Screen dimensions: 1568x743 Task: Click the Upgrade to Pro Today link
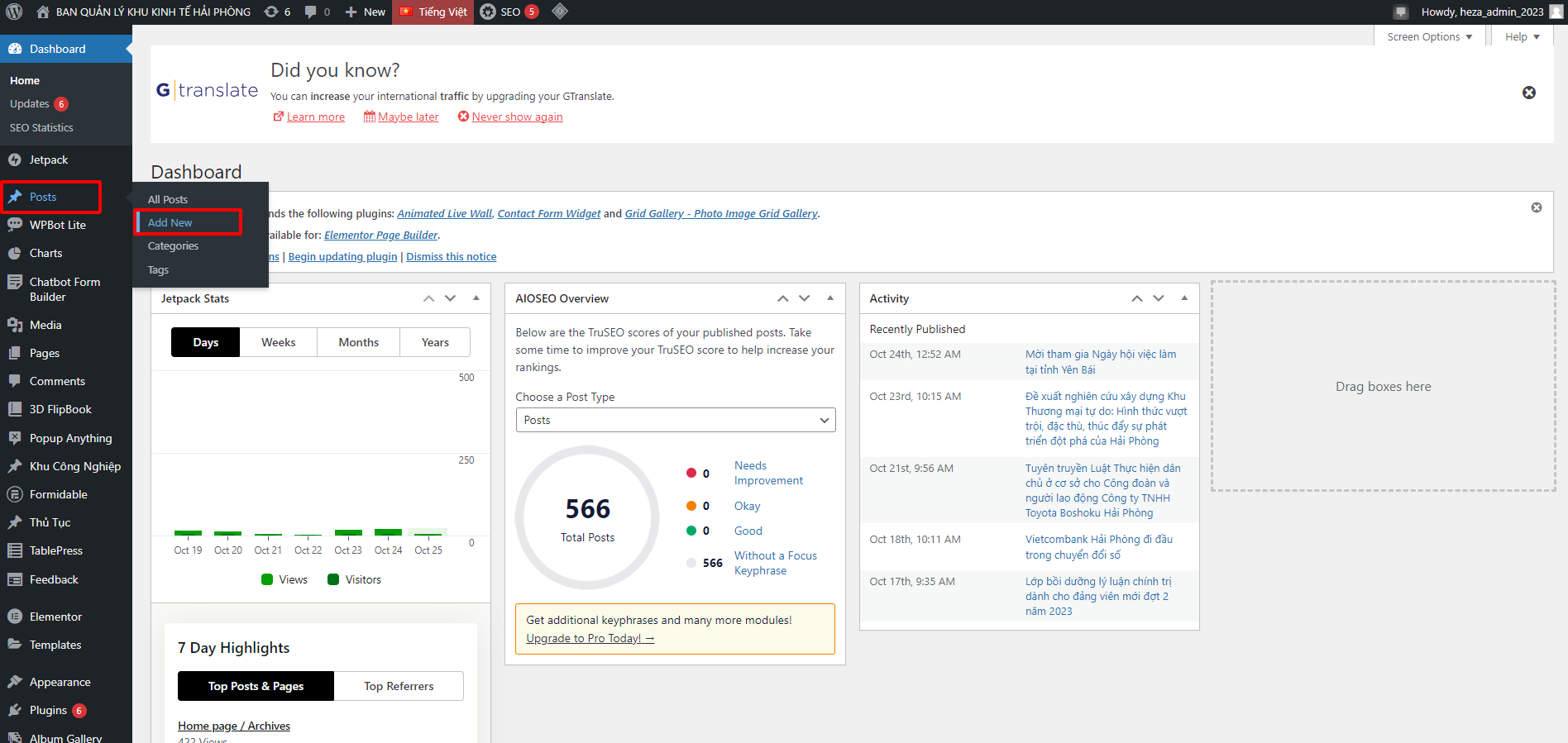tap(590, 638)
